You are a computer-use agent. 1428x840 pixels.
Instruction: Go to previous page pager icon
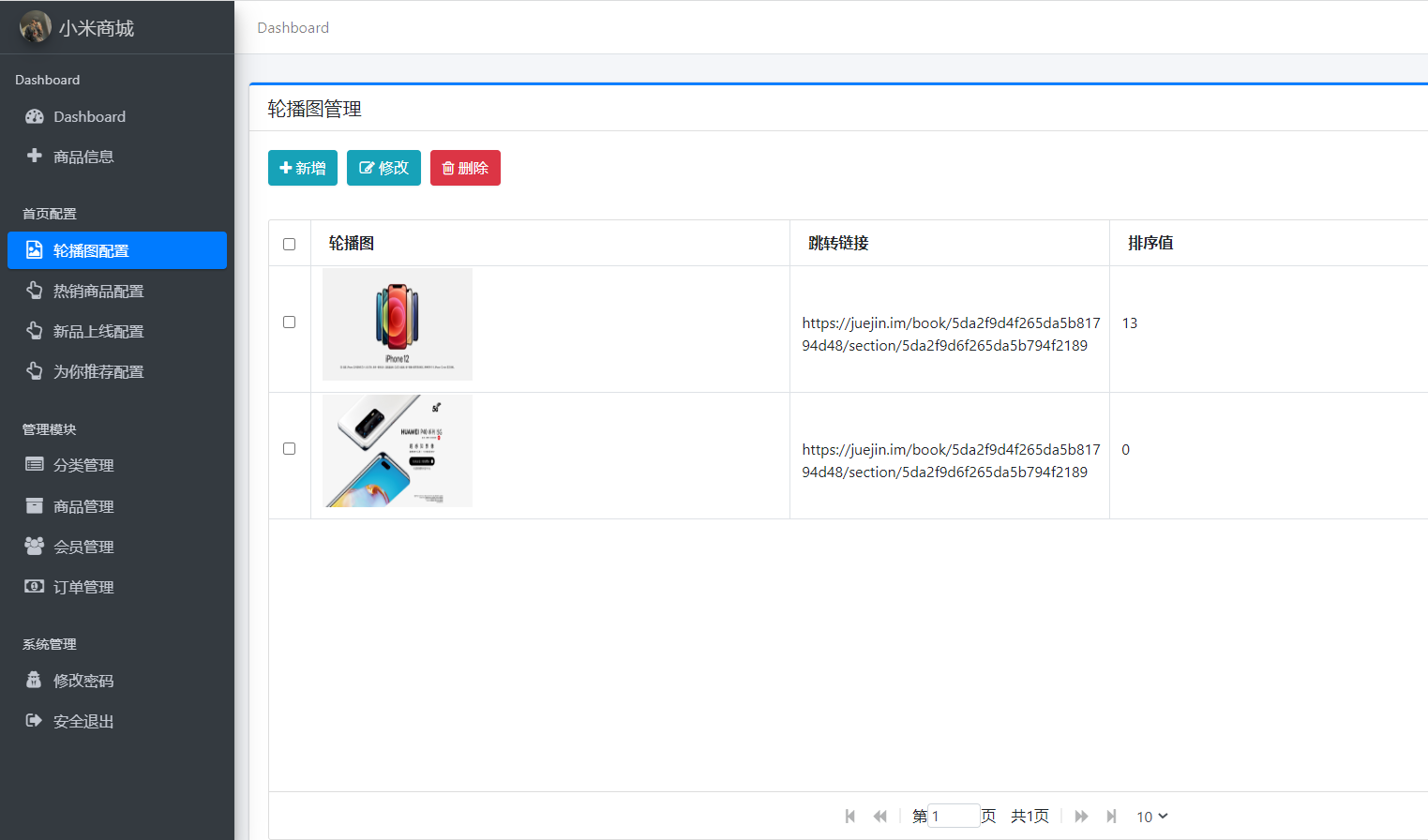tap(879, 817)
